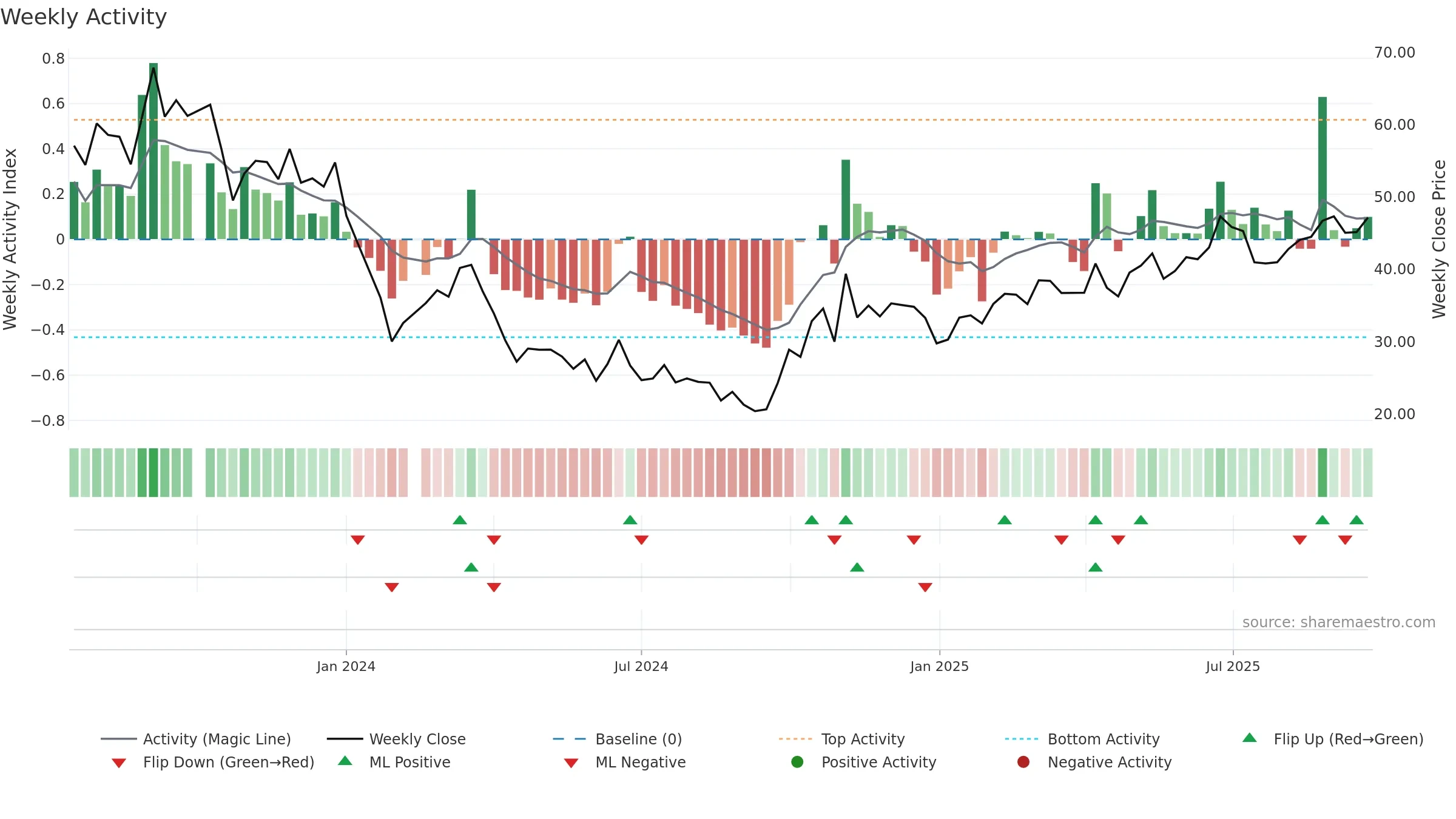Screen dimensions: 1456x819
Task: Click the Jul 2024 x-axis label
Action: [x=641, y=667]
